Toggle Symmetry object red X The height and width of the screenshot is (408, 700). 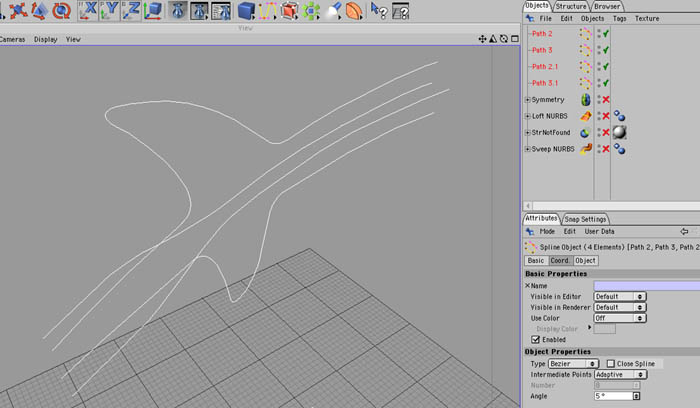(606, 100)
